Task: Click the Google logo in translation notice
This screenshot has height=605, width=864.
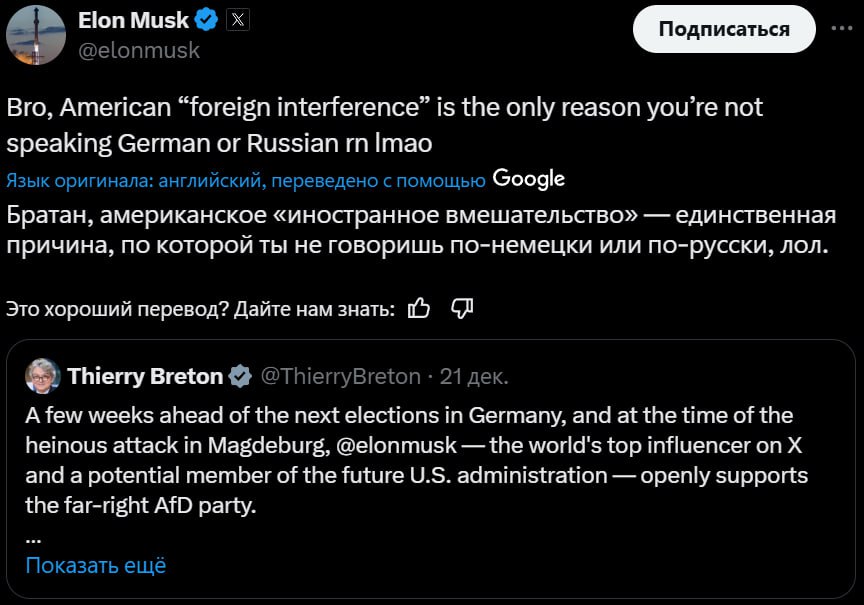Action: click(529, 179)
